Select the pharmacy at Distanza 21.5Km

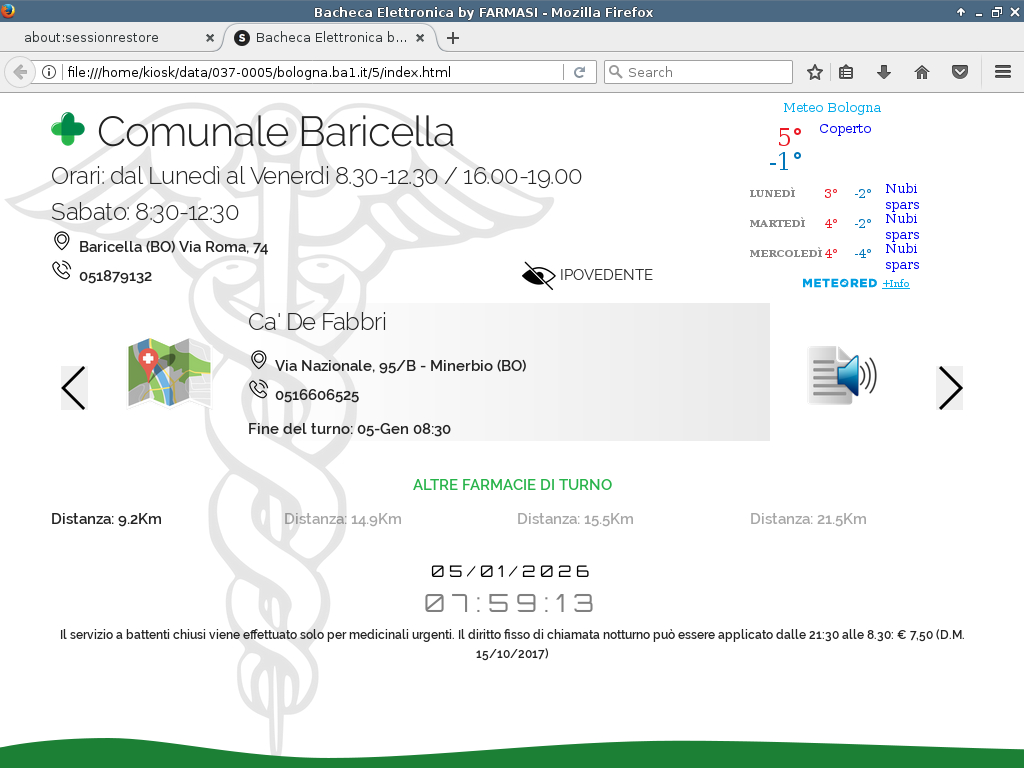(808, 519)
